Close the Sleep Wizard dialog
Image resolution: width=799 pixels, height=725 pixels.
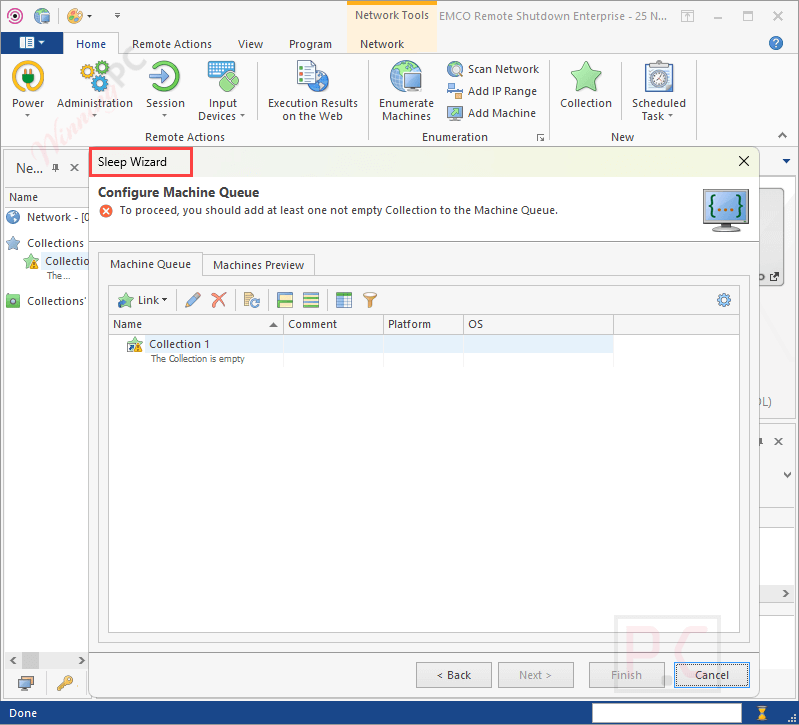pos(743,162)
